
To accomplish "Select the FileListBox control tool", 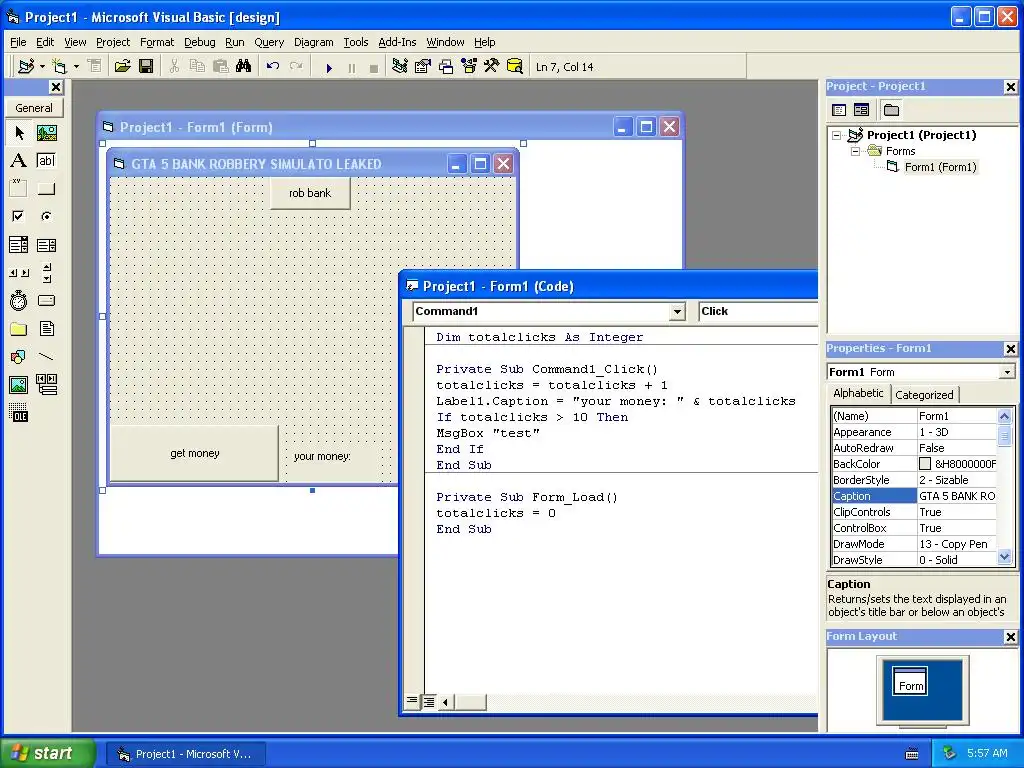I will pyautogui.click(x=46, y=328).
